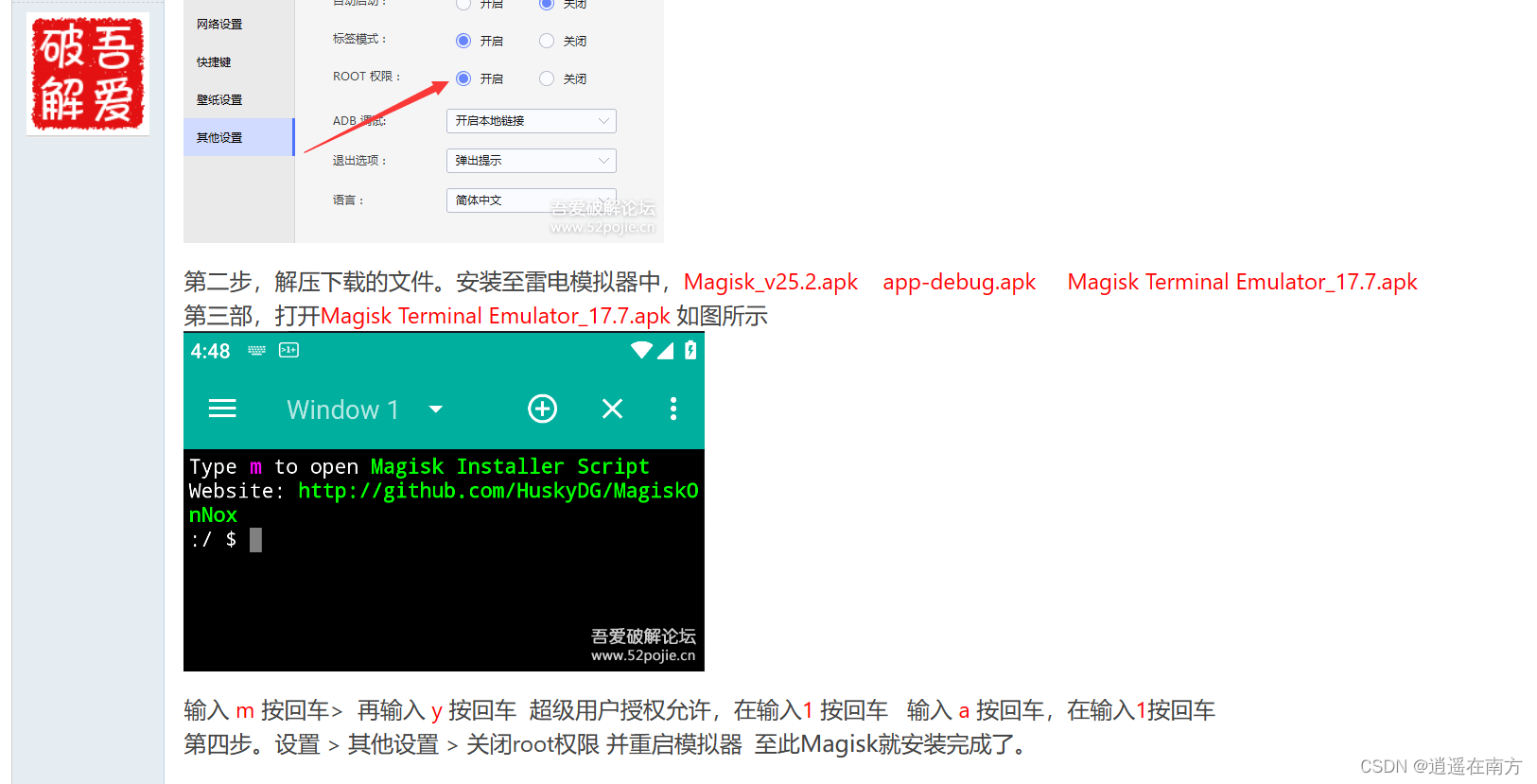Open the terminal hamburger menu icon
This screenshot has height=784, width=1537.
click(x=222, y=409)
